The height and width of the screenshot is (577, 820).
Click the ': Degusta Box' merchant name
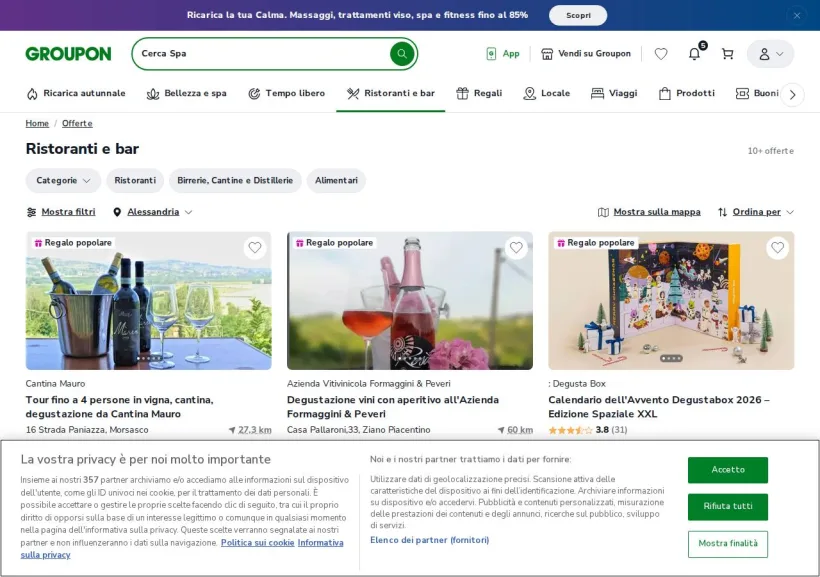tap(577, 383)
